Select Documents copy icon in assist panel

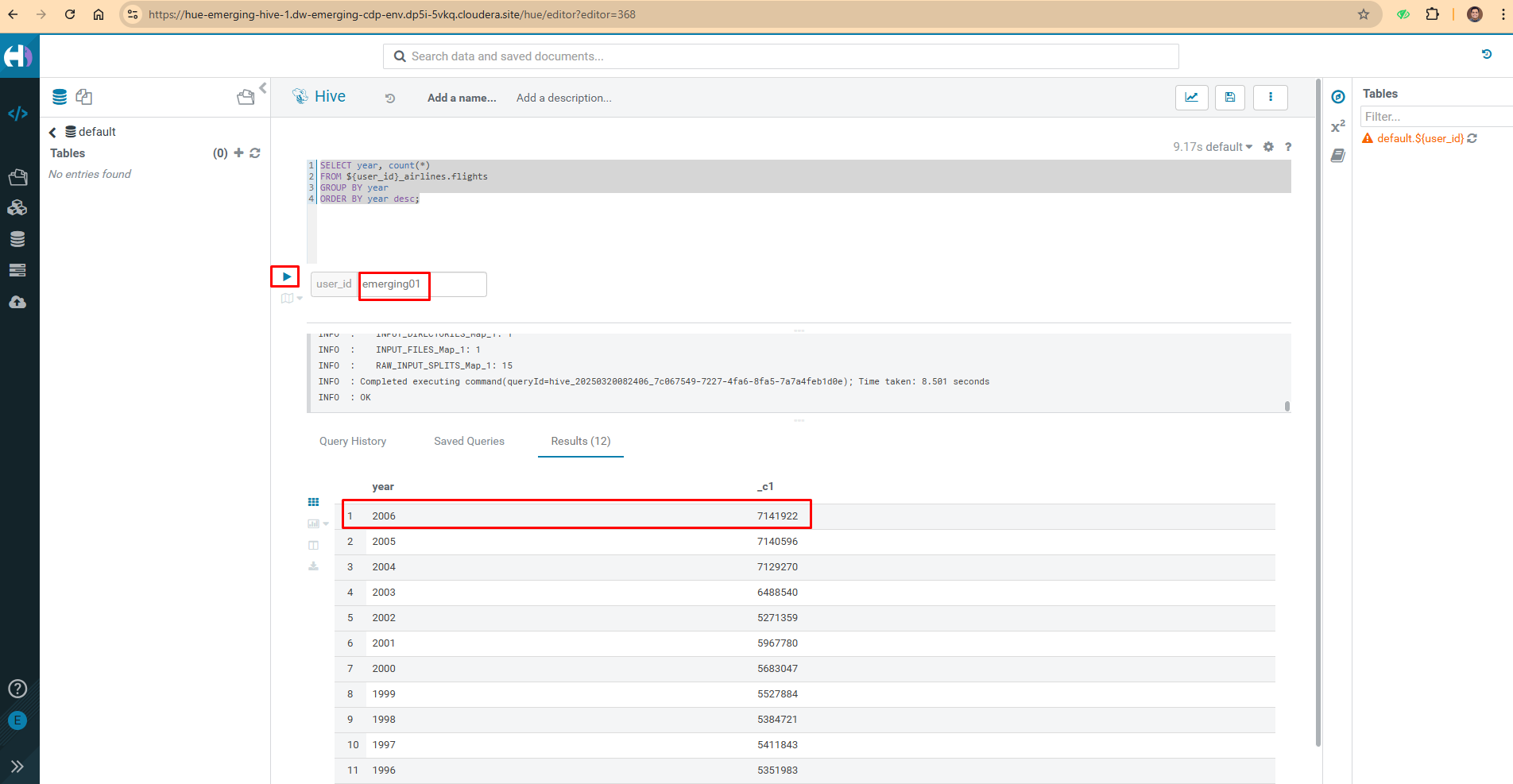83,97
